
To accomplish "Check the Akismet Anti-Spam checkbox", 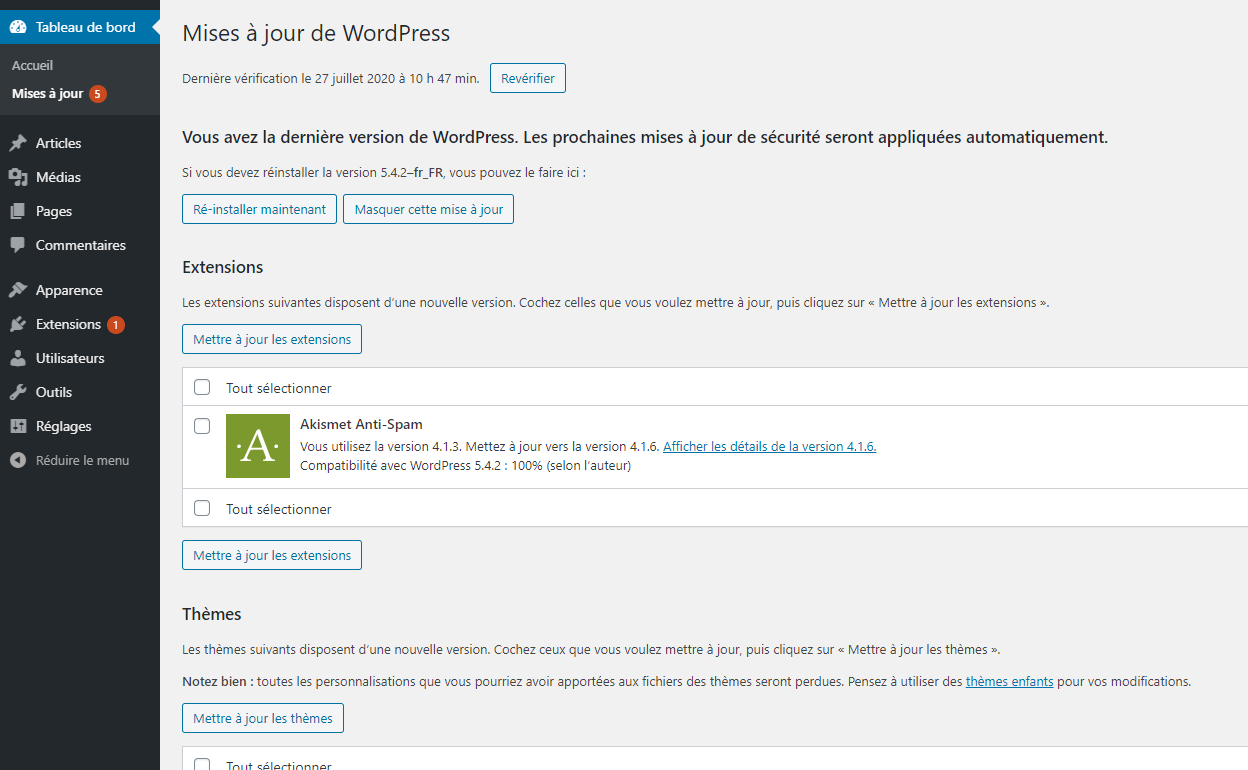I will (202, 426).
